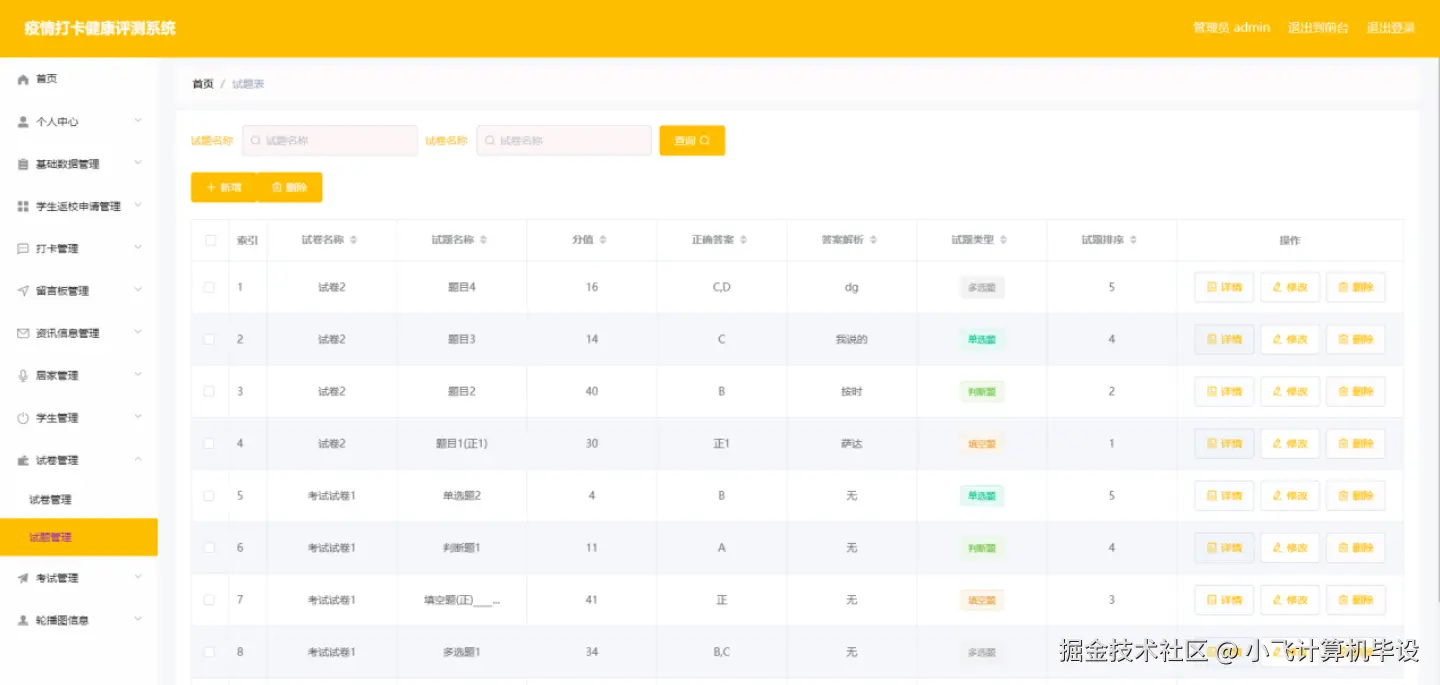Tick checkbox for row 8 多选题1

click(x=209, y=652)
